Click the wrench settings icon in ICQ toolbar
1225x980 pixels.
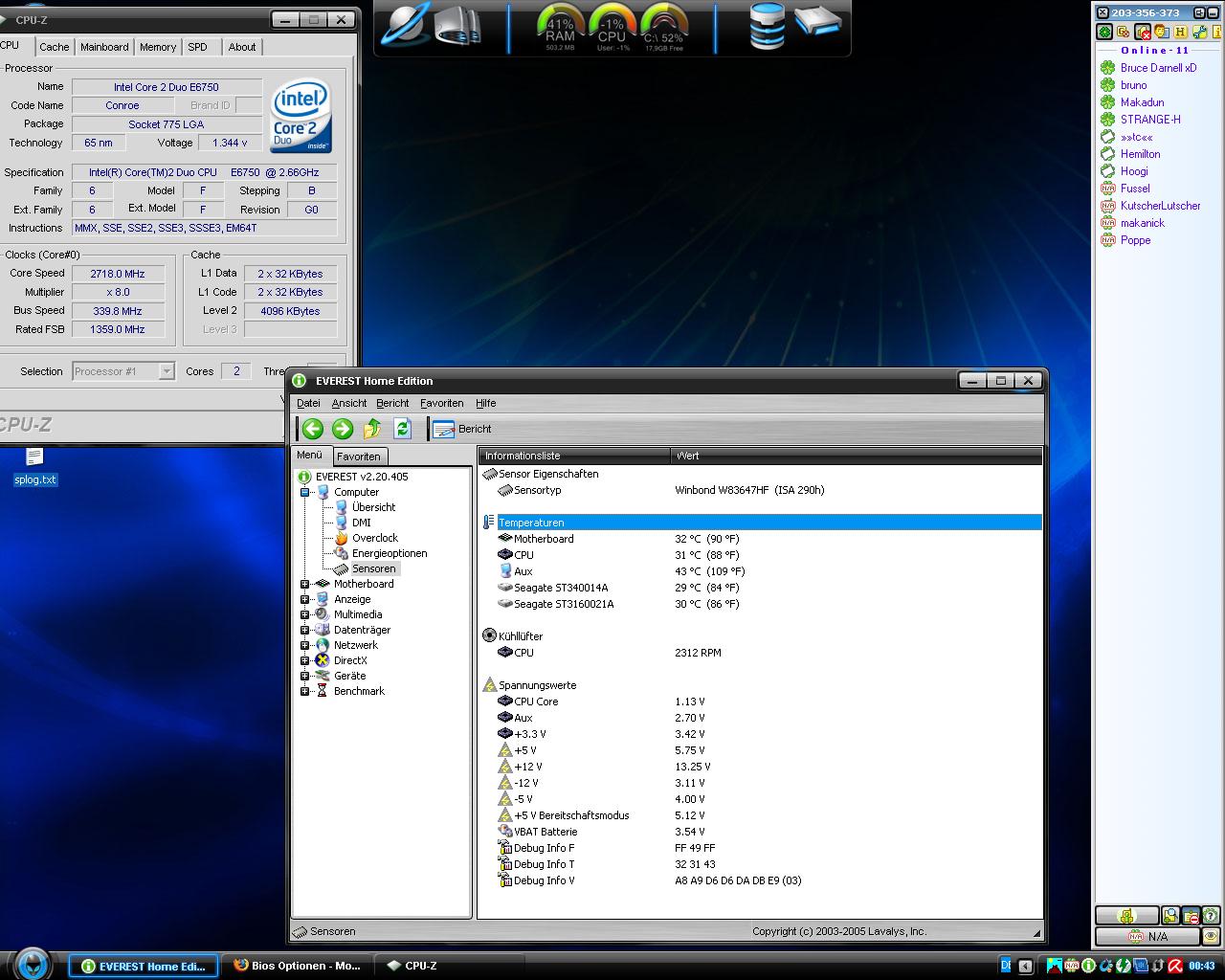click(1200, 32)
